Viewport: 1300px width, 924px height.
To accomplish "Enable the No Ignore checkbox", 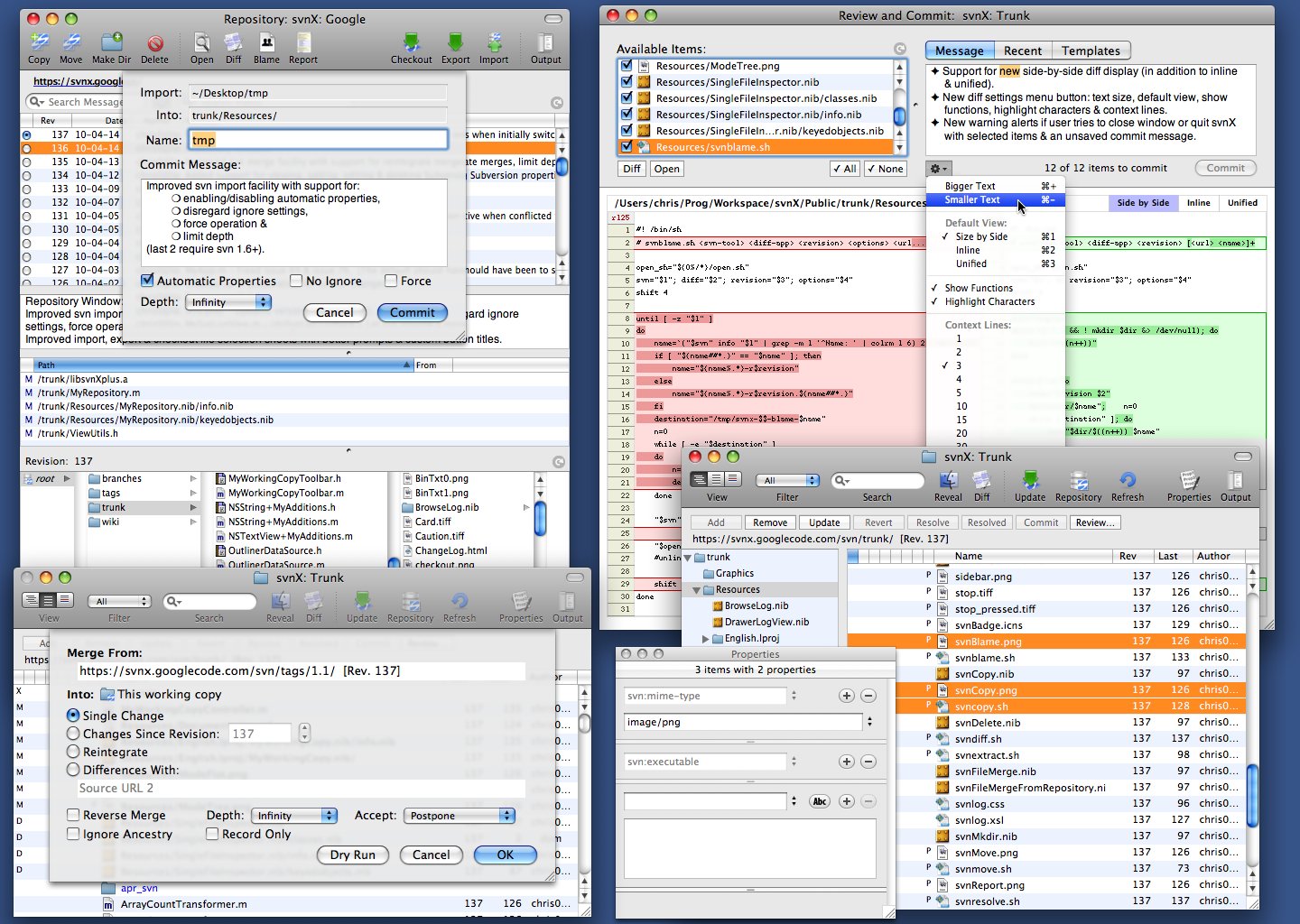I will pos(296,281).
